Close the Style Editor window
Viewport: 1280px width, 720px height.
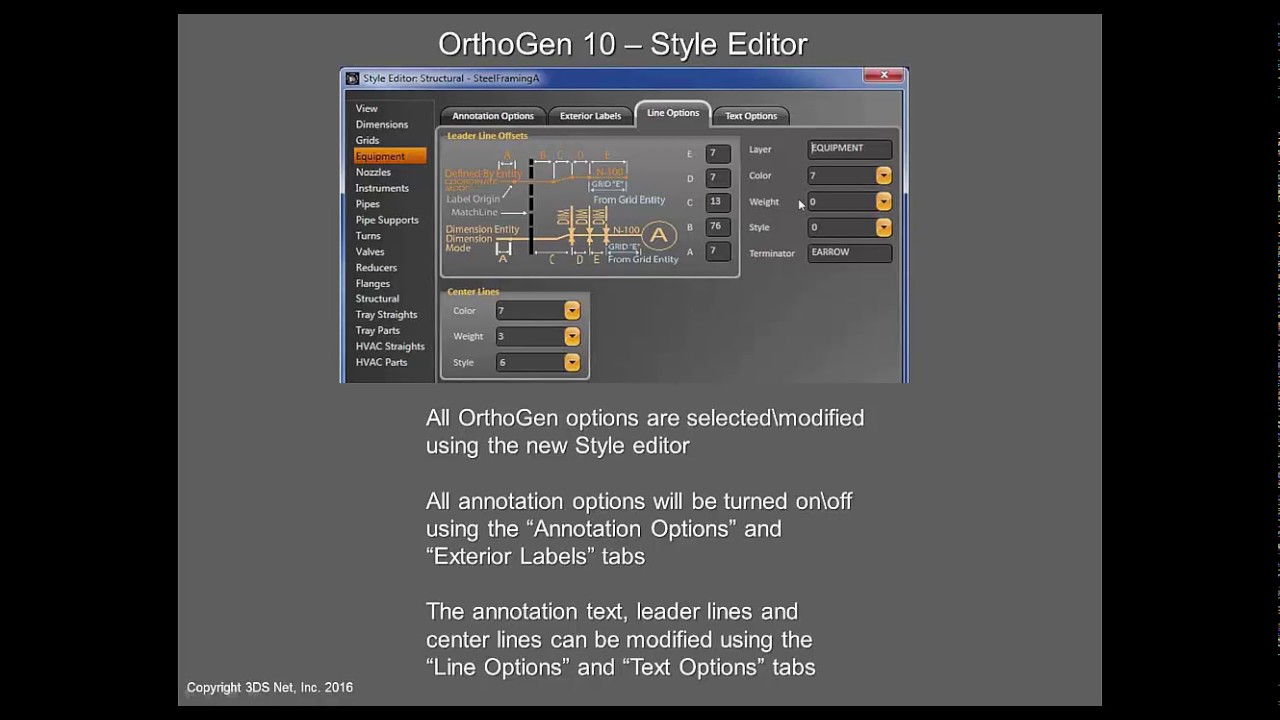pos(884,75)
